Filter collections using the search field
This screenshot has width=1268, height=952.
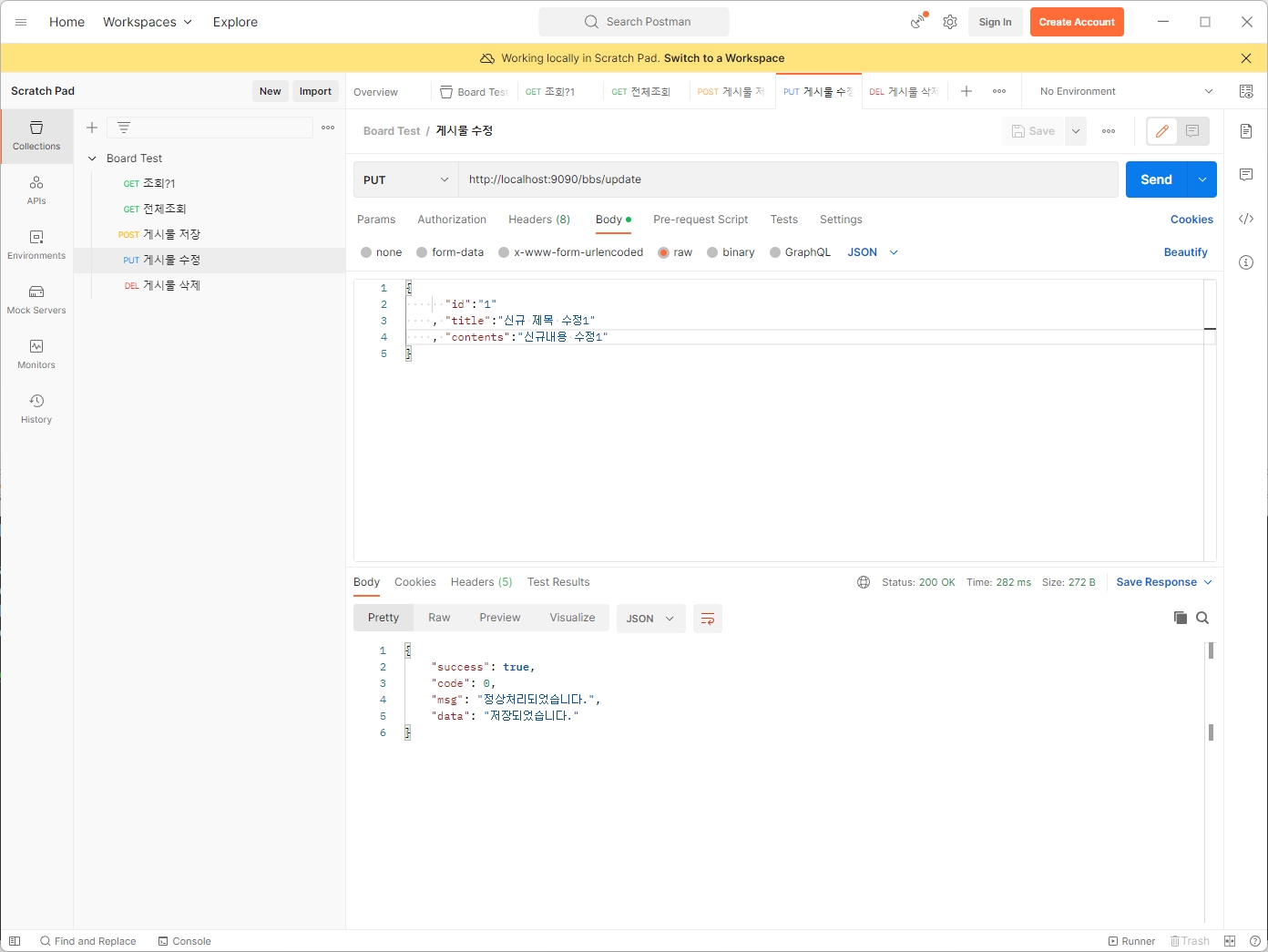coord(210,128)
